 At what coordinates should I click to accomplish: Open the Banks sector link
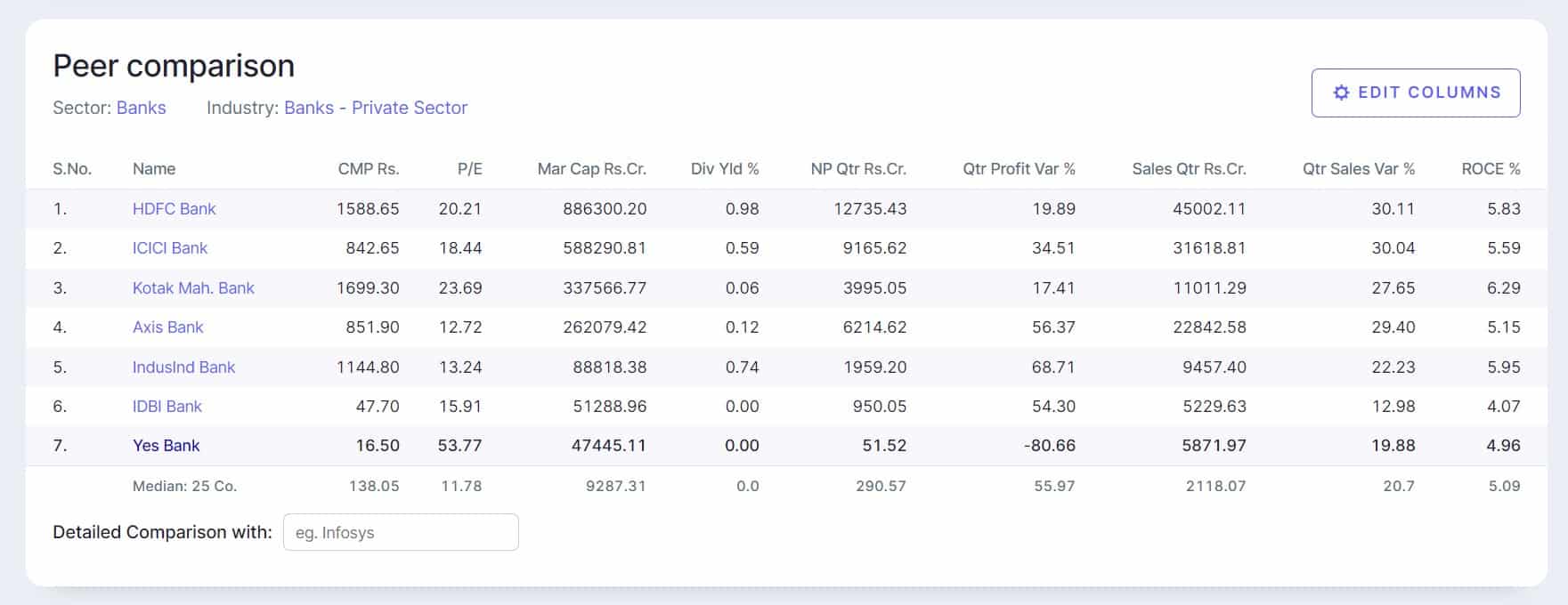[141, 108]
